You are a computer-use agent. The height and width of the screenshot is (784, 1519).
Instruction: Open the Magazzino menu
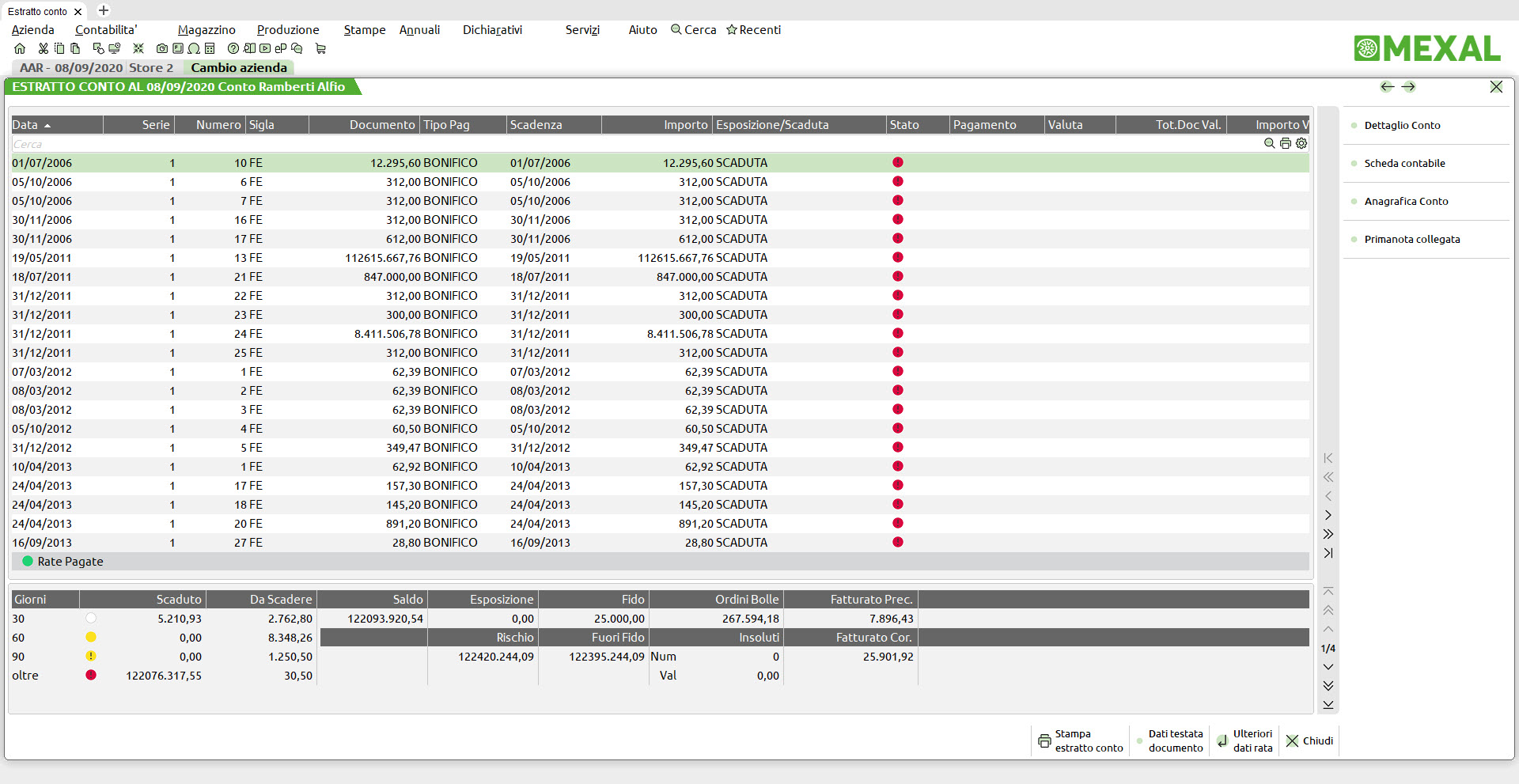coord(206,29)
